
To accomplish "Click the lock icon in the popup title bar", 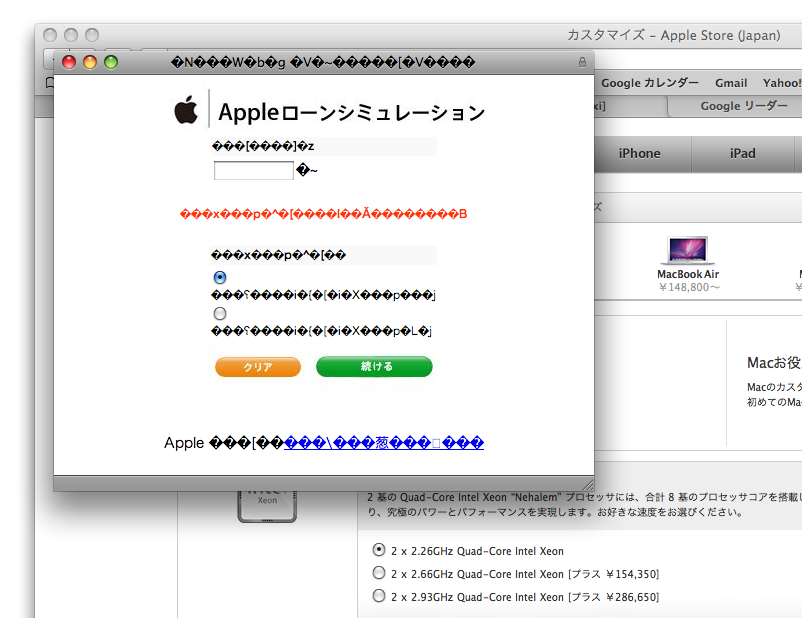I will pos(582,62).
